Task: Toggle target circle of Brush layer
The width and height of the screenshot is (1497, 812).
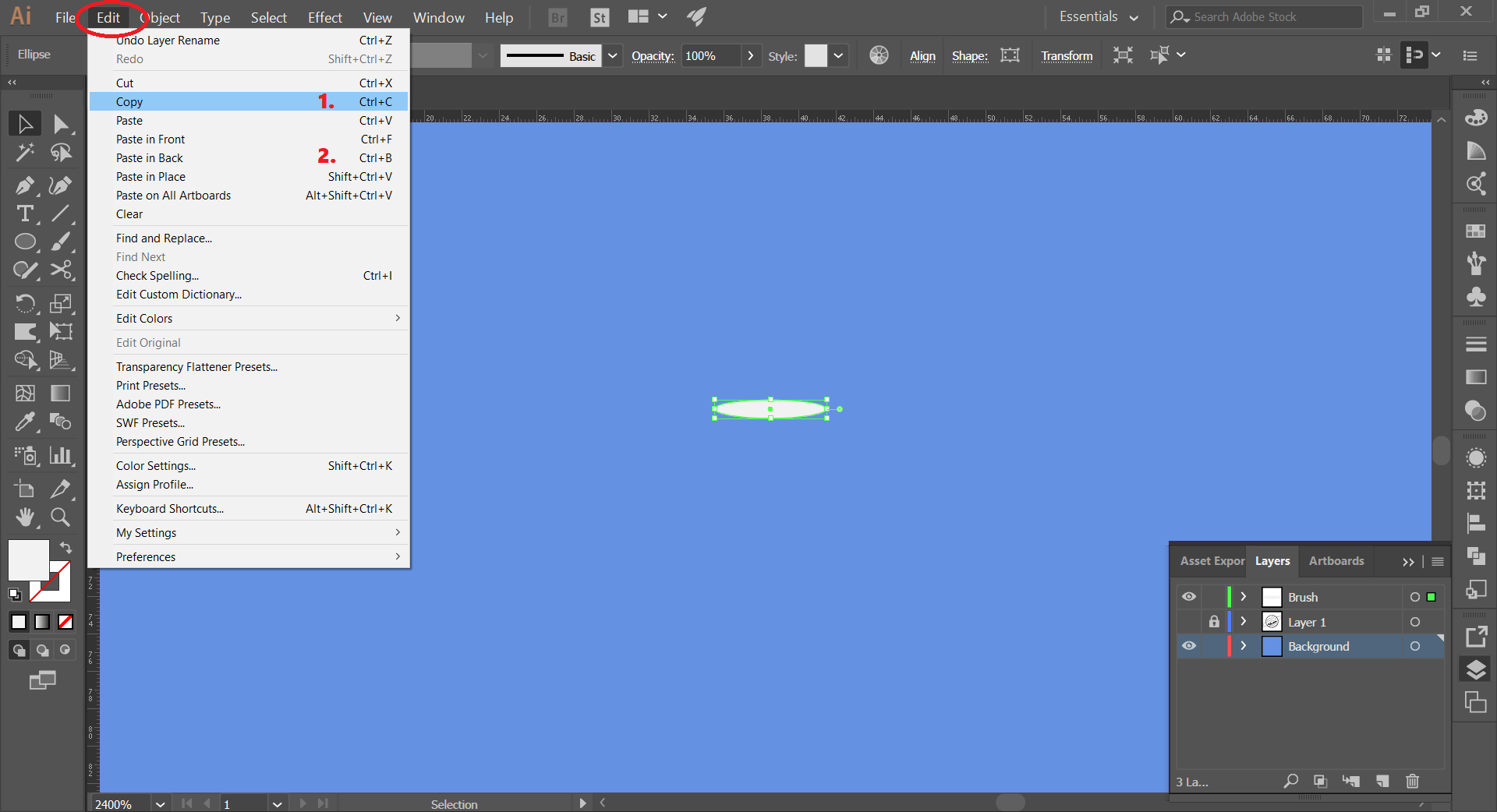Action: 1414,597
